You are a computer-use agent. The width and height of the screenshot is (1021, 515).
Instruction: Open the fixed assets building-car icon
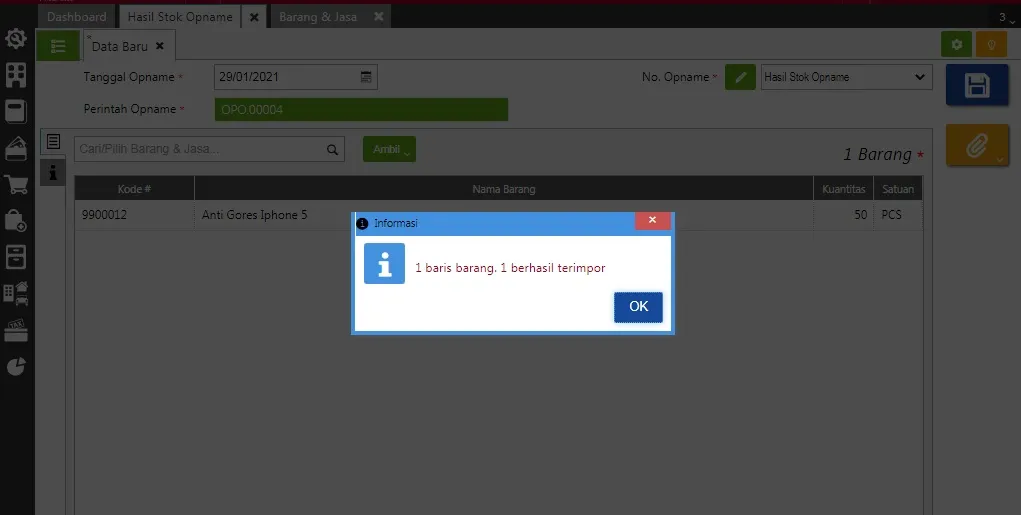pyautogui.click(x=16, y=294)
